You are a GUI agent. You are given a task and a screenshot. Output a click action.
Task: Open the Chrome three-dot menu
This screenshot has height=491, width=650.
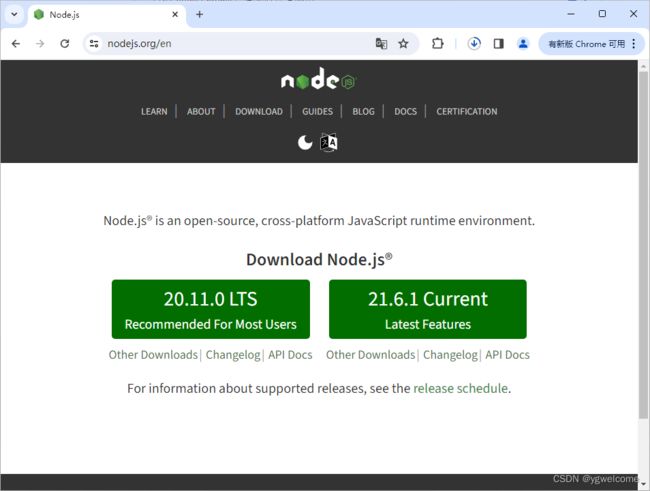pos(634,44)
